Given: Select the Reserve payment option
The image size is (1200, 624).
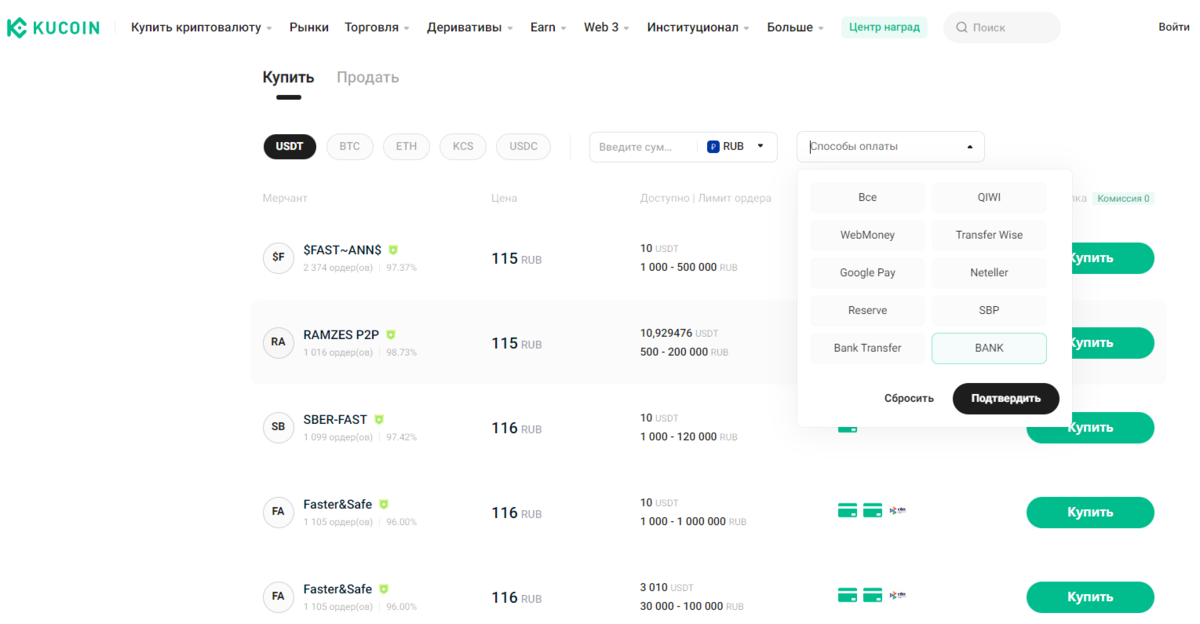Looking at the screenshot, I should pyautogui.click(x=867, y=310).
